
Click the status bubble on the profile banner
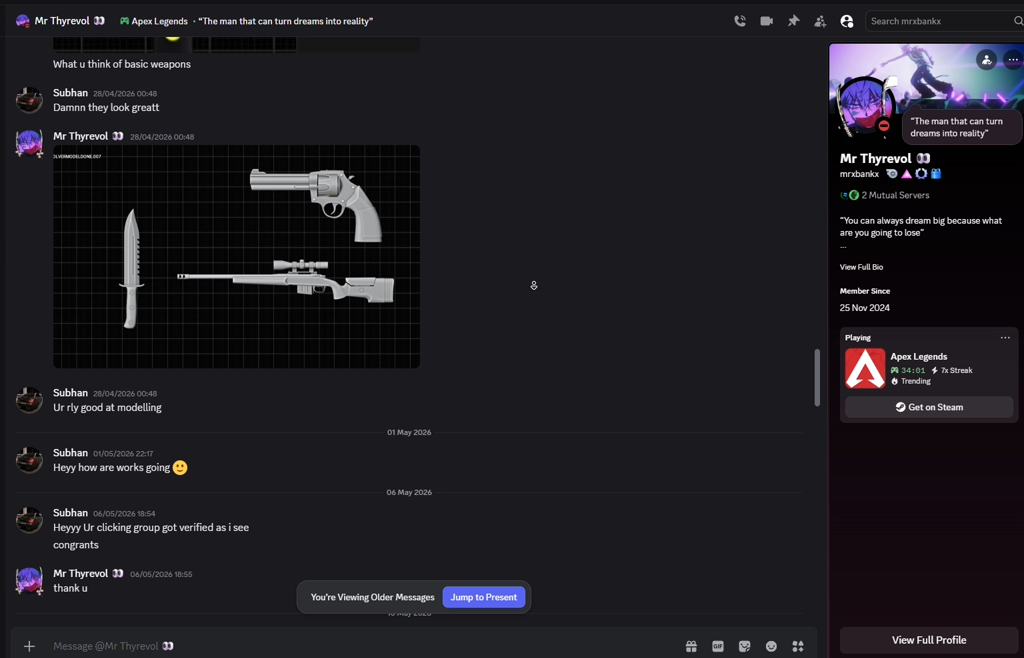coord(962,127)
